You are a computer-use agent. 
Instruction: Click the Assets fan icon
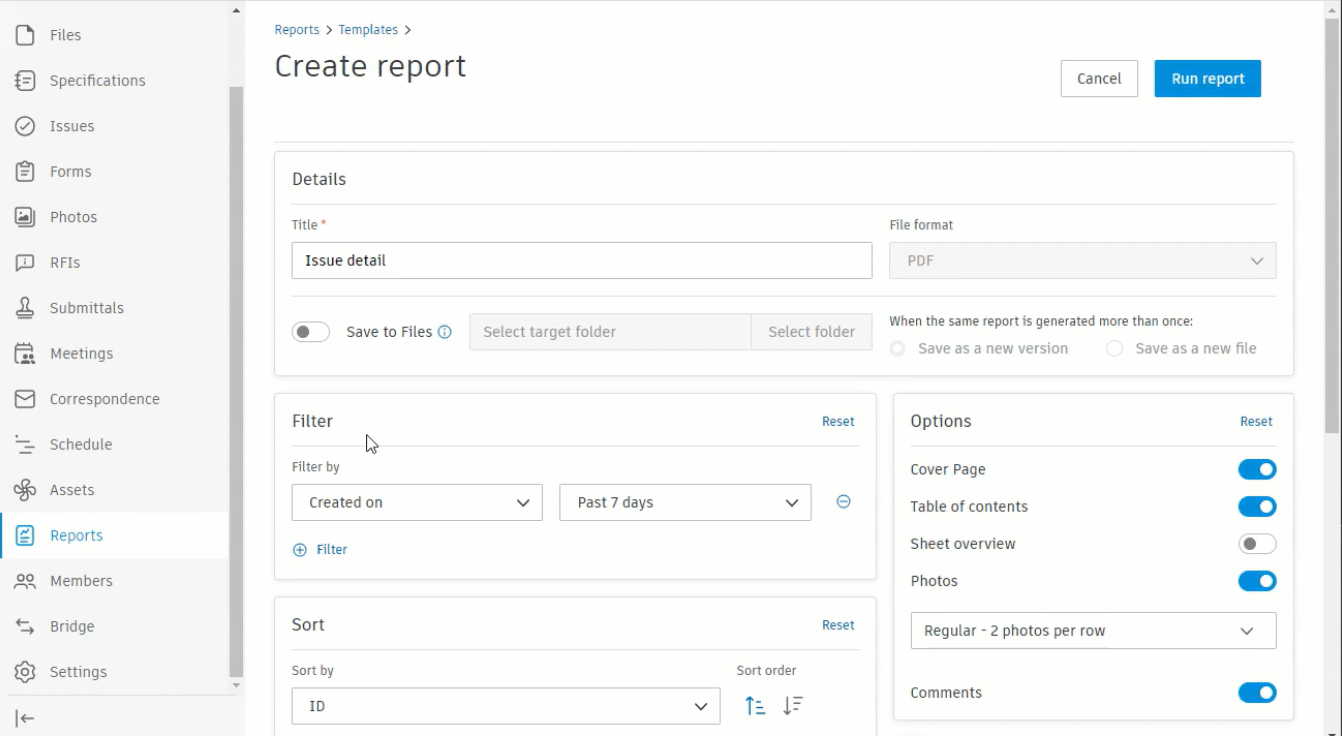(x=25, y=490)
